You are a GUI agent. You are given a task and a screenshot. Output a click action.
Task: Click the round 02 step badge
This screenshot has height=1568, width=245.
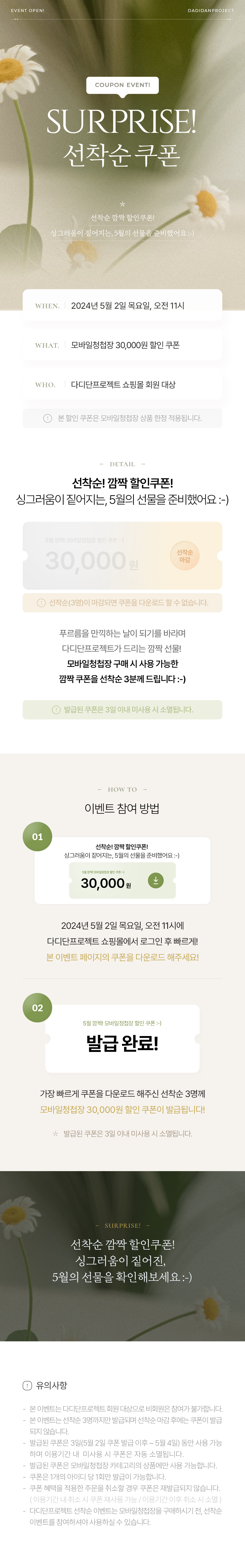pos(37,1007)
